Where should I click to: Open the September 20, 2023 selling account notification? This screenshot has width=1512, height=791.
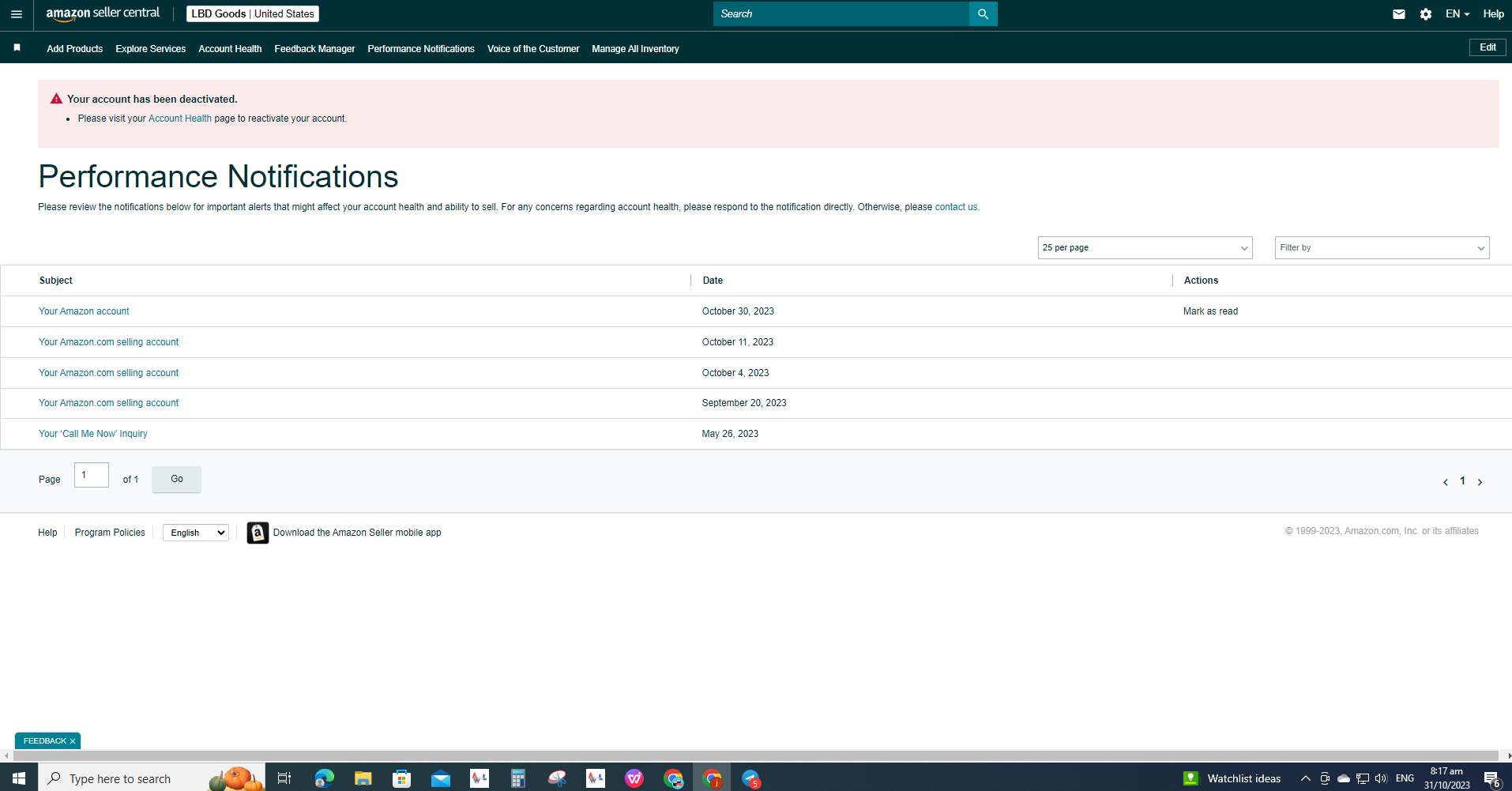point(109,403)
